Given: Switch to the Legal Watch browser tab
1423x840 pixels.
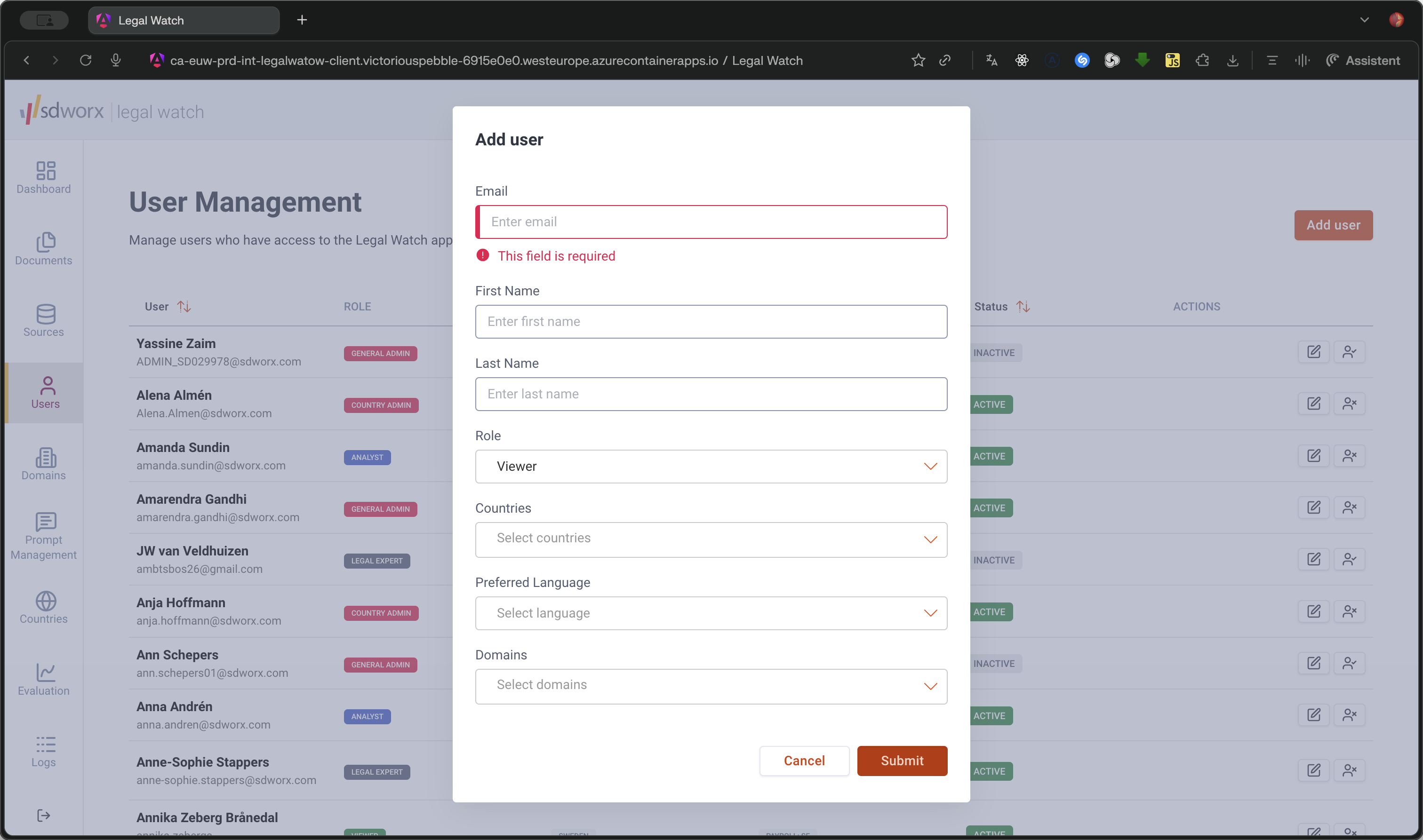Looking at the screenshot, I should click(x=184, y=20).
